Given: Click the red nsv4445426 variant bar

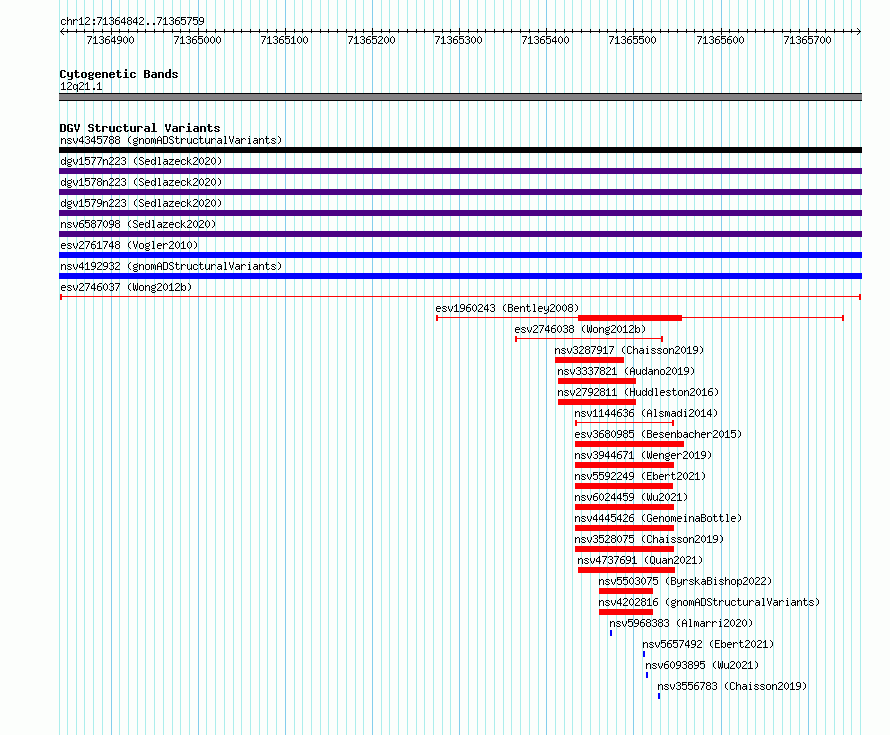Looking at the screenshot, I should point(624,528).
